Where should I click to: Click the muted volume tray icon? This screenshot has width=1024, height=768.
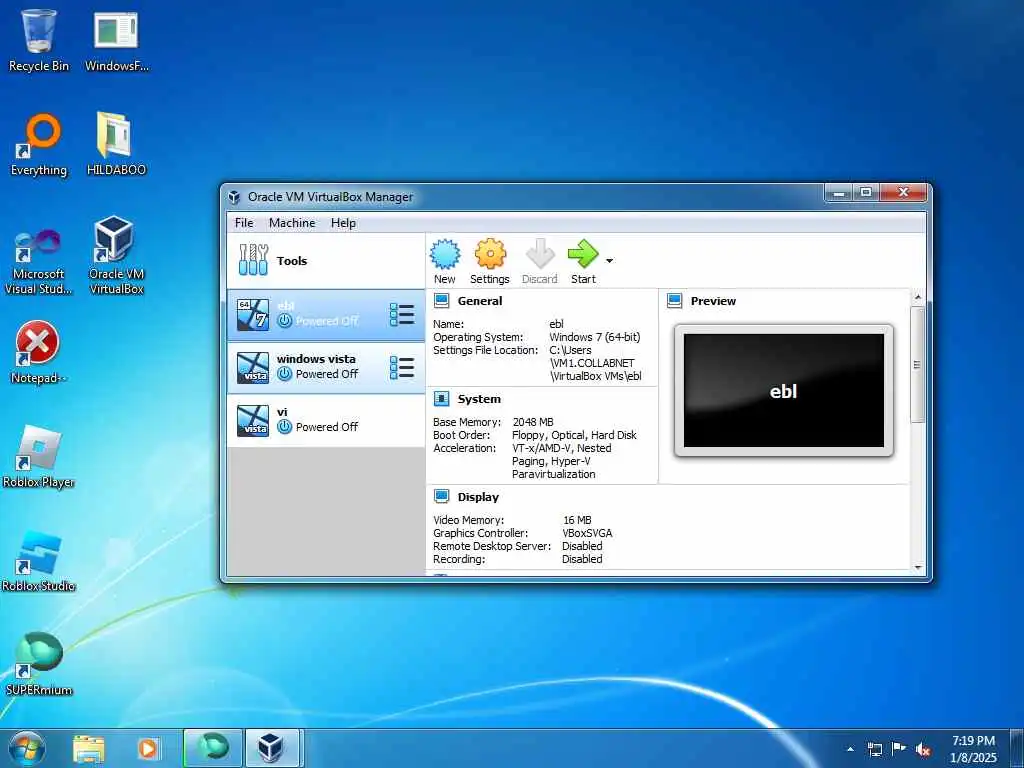923,750
